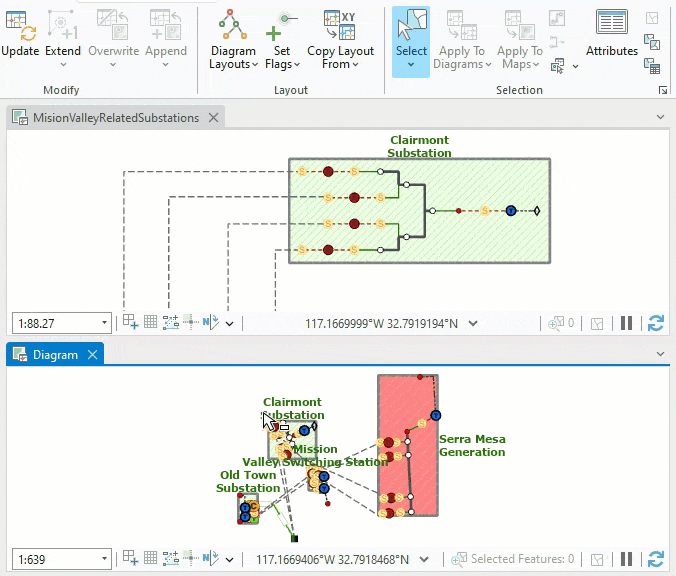676x576 pixels.
Task: Toggle snapping in the 1:88.27 view
Action: [130, 322]
